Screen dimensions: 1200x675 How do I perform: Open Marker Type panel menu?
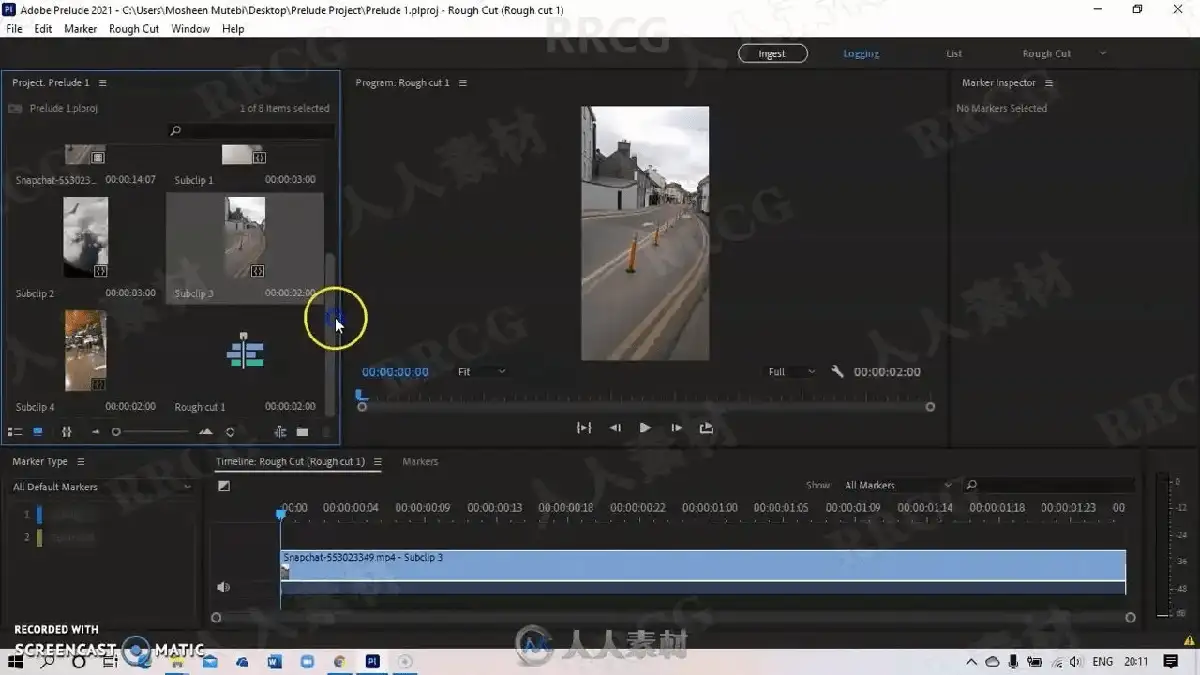pyautogui.click(x=81, y=462)
